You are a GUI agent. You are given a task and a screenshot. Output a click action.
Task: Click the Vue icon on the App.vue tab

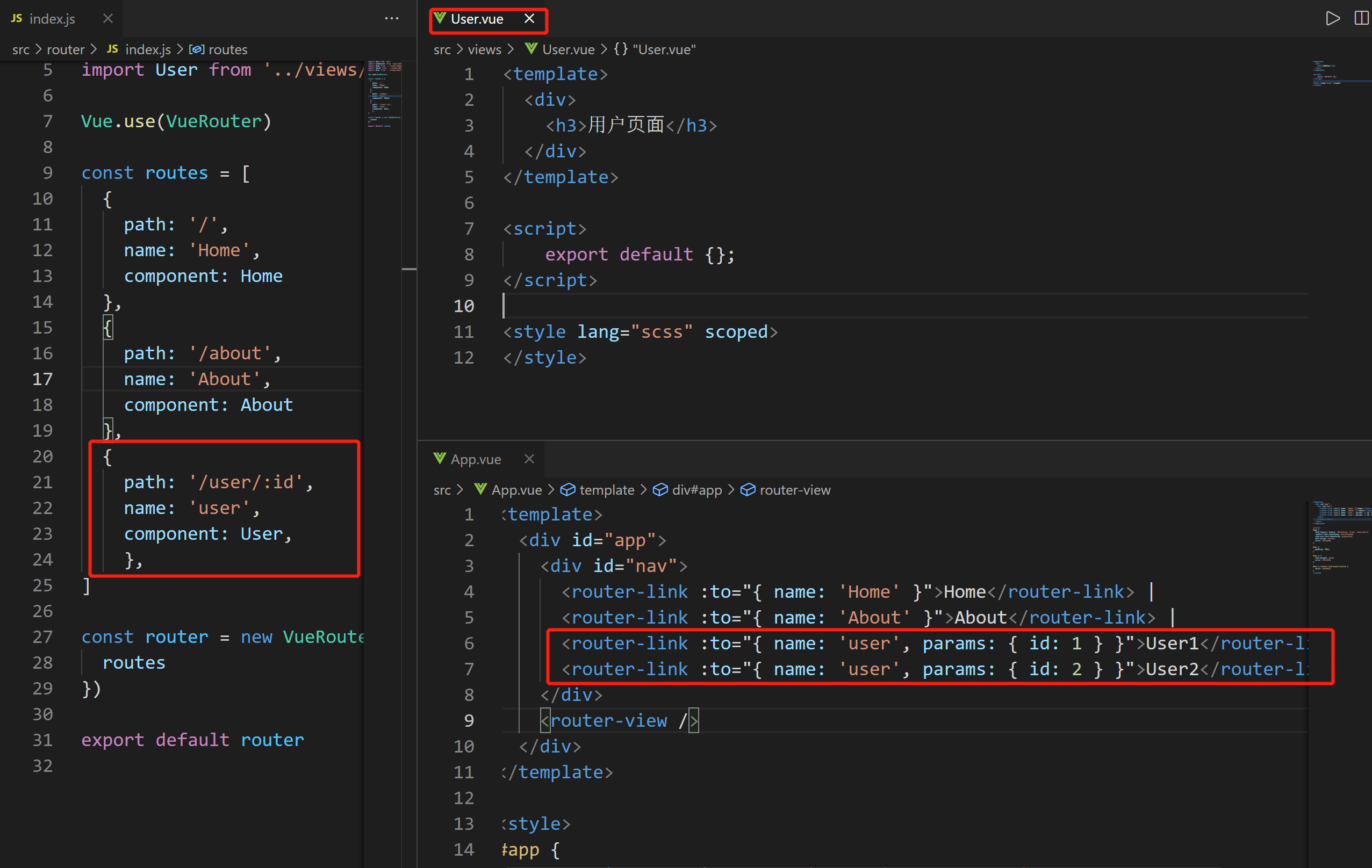coord(439,459)
